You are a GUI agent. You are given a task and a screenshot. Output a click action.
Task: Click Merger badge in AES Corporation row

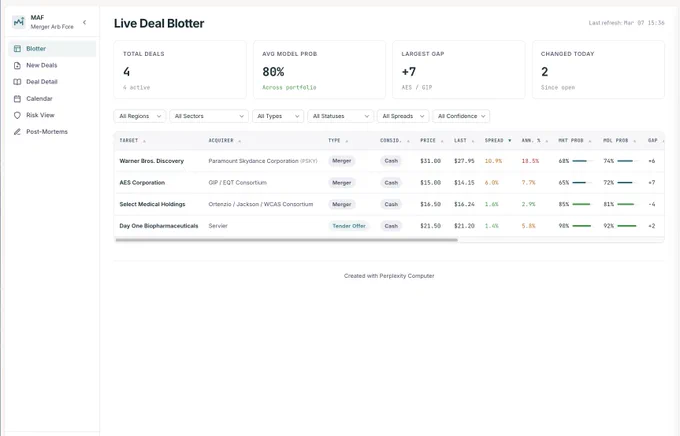coord(342,183)
